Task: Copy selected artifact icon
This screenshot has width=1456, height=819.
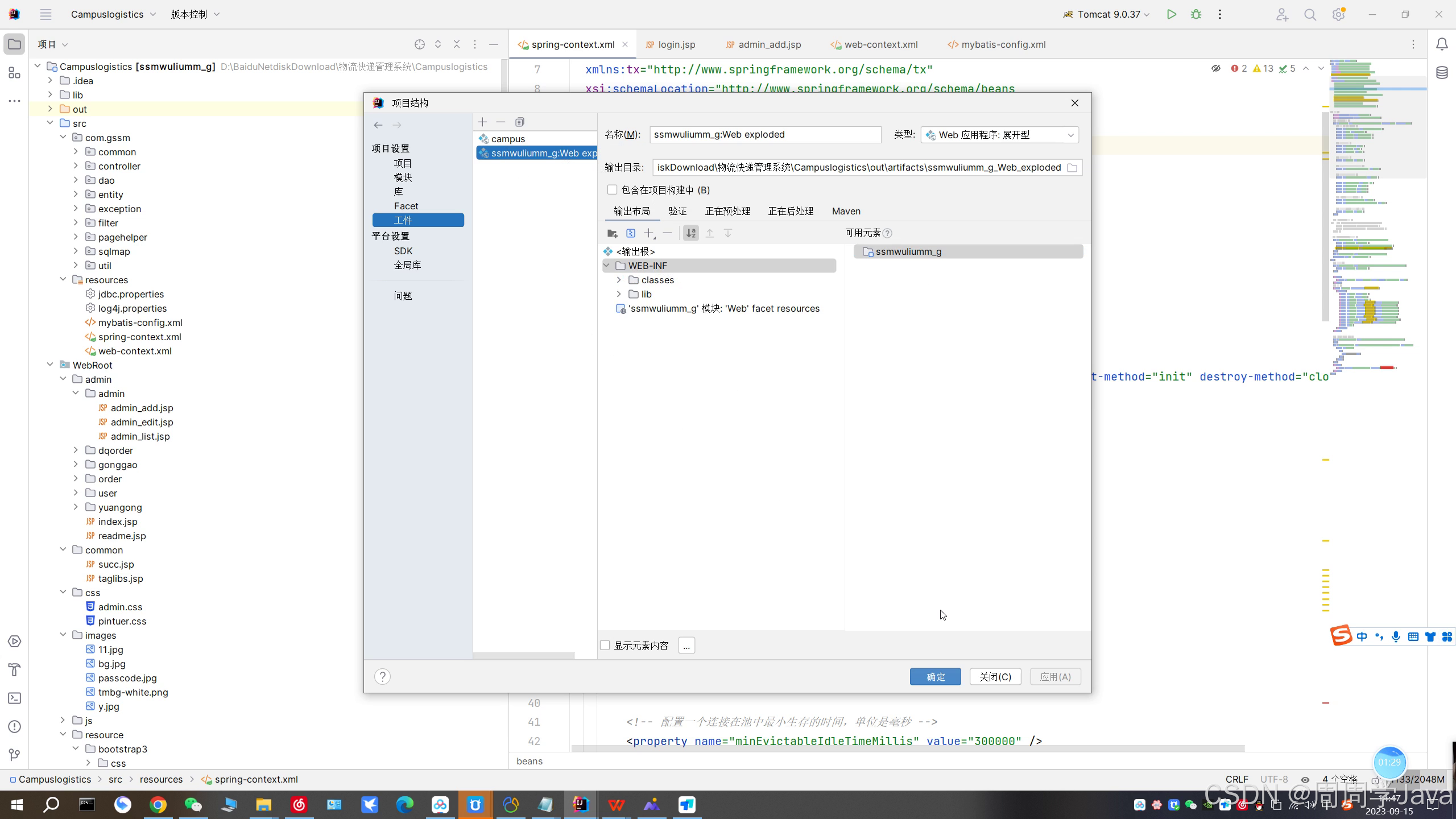Action: (x=519, y=122)
